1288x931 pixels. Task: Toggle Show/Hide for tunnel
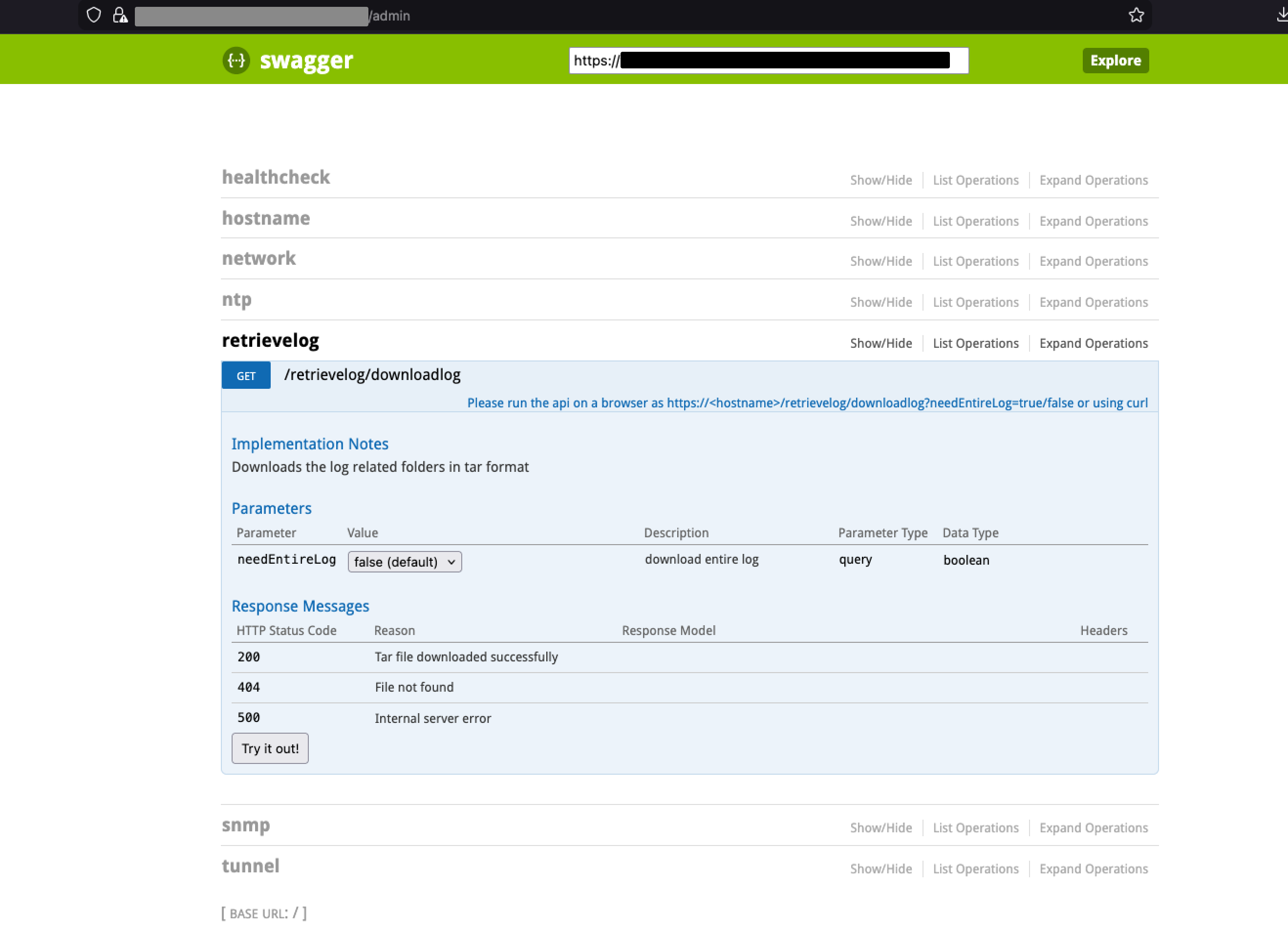tap(881, 868)
